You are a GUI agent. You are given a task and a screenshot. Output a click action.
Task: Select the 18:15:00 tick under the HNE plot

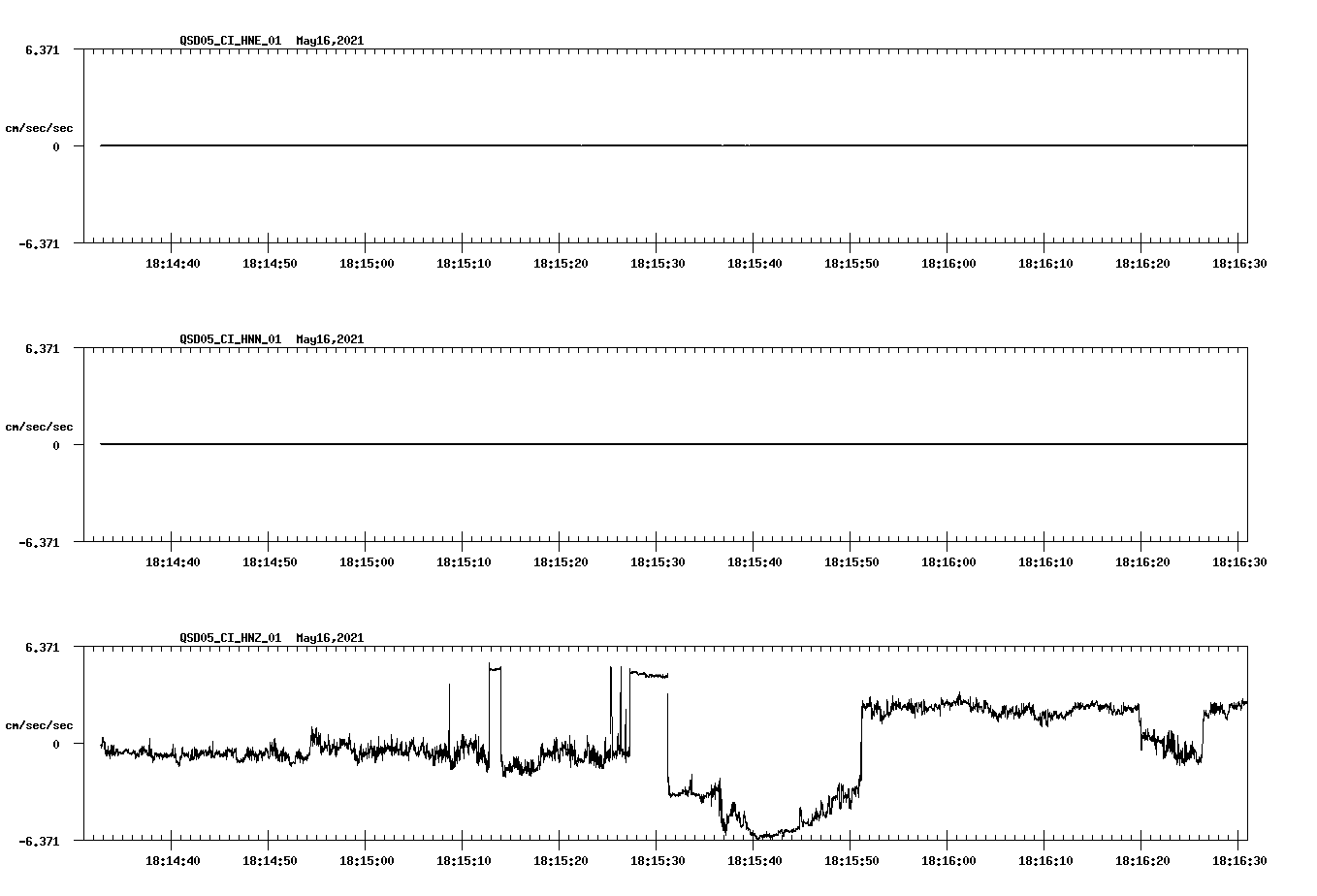point(368,262)
